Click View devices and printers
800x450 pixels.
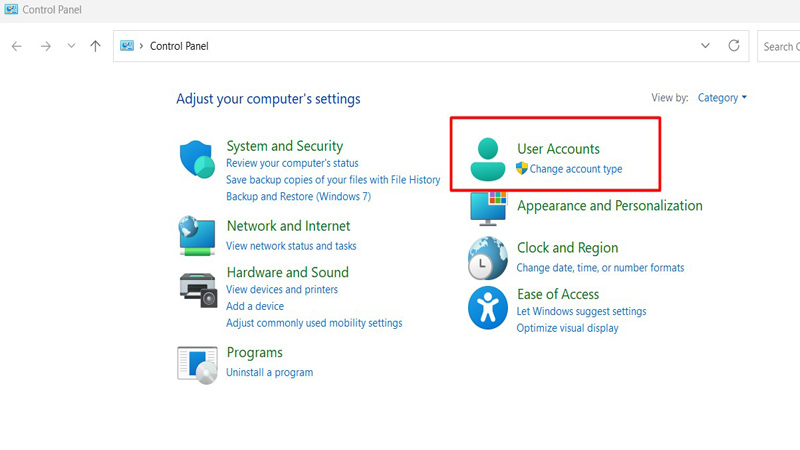tap(282, 289)
